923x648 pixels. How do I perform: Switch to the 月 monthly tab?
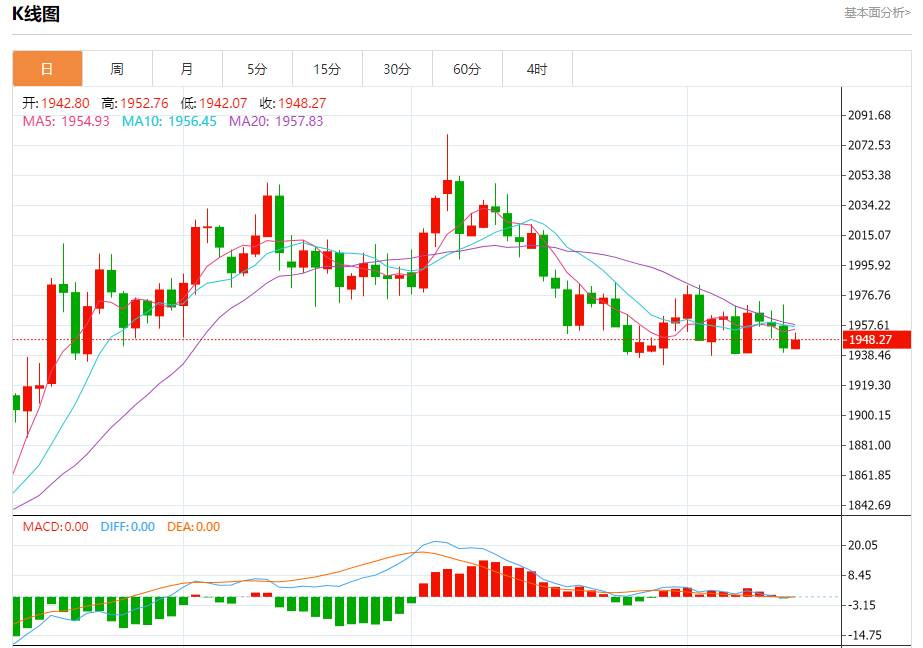tap(187, 69)
